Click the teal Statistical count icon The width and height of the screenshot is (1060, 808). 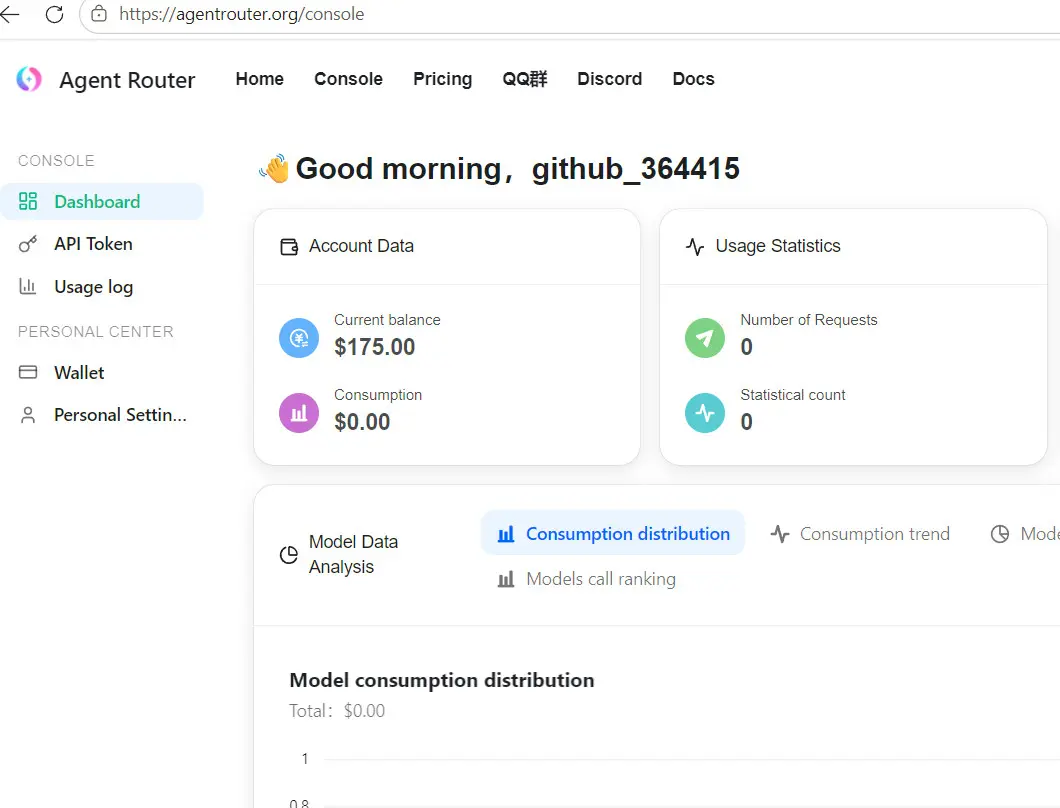pos(704,412)
